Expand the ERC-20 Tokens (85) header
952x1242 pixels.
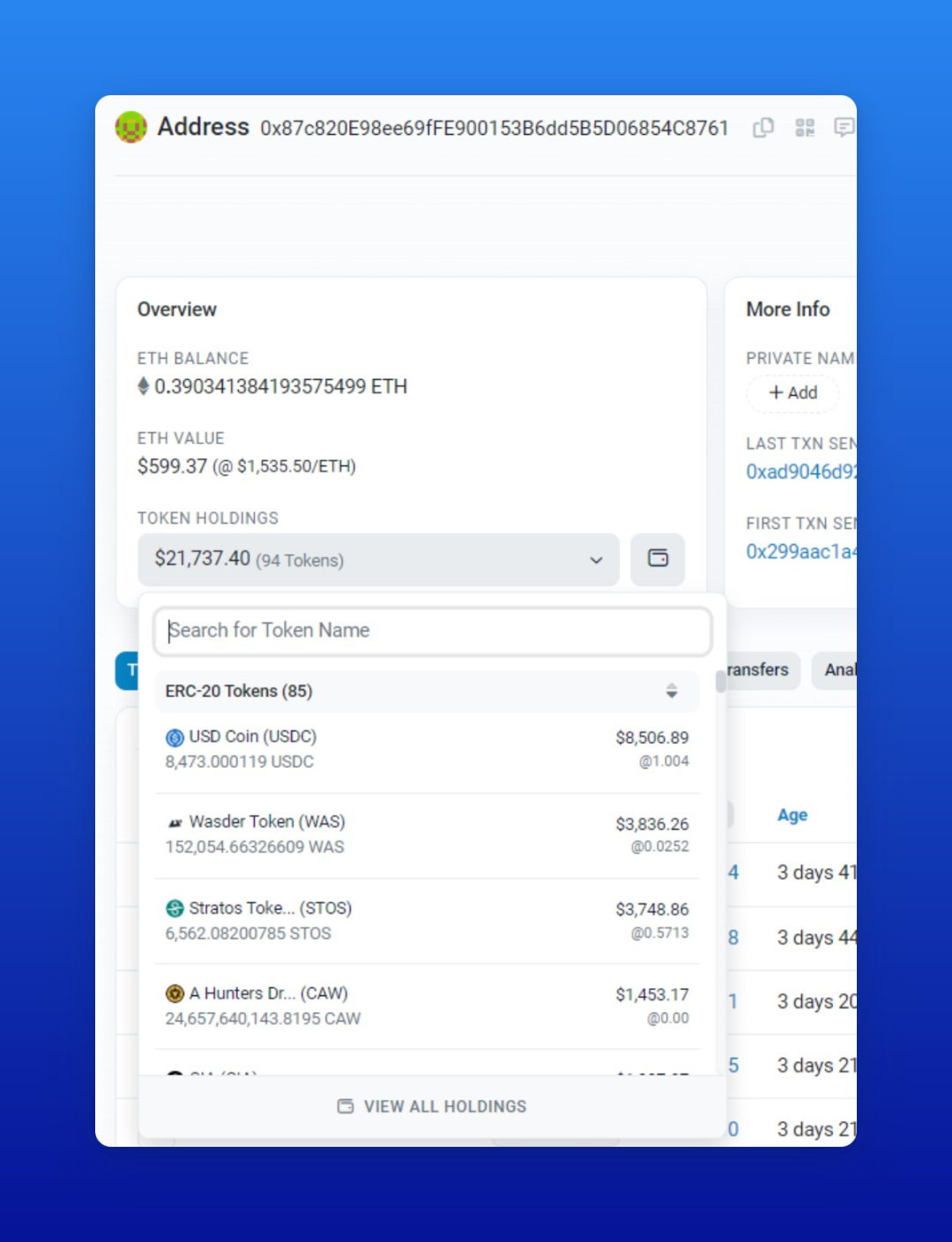click(427, 691)
